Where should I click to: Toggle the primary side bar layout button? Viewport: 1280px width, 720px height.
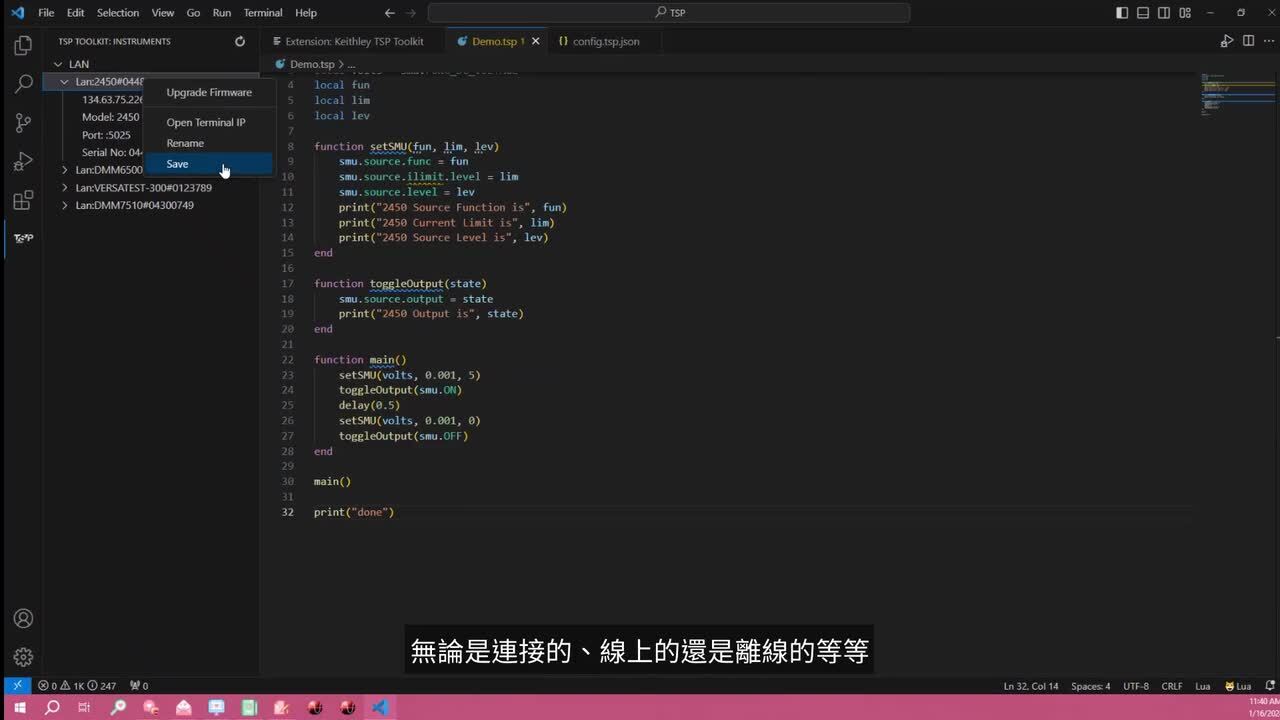1121,13
